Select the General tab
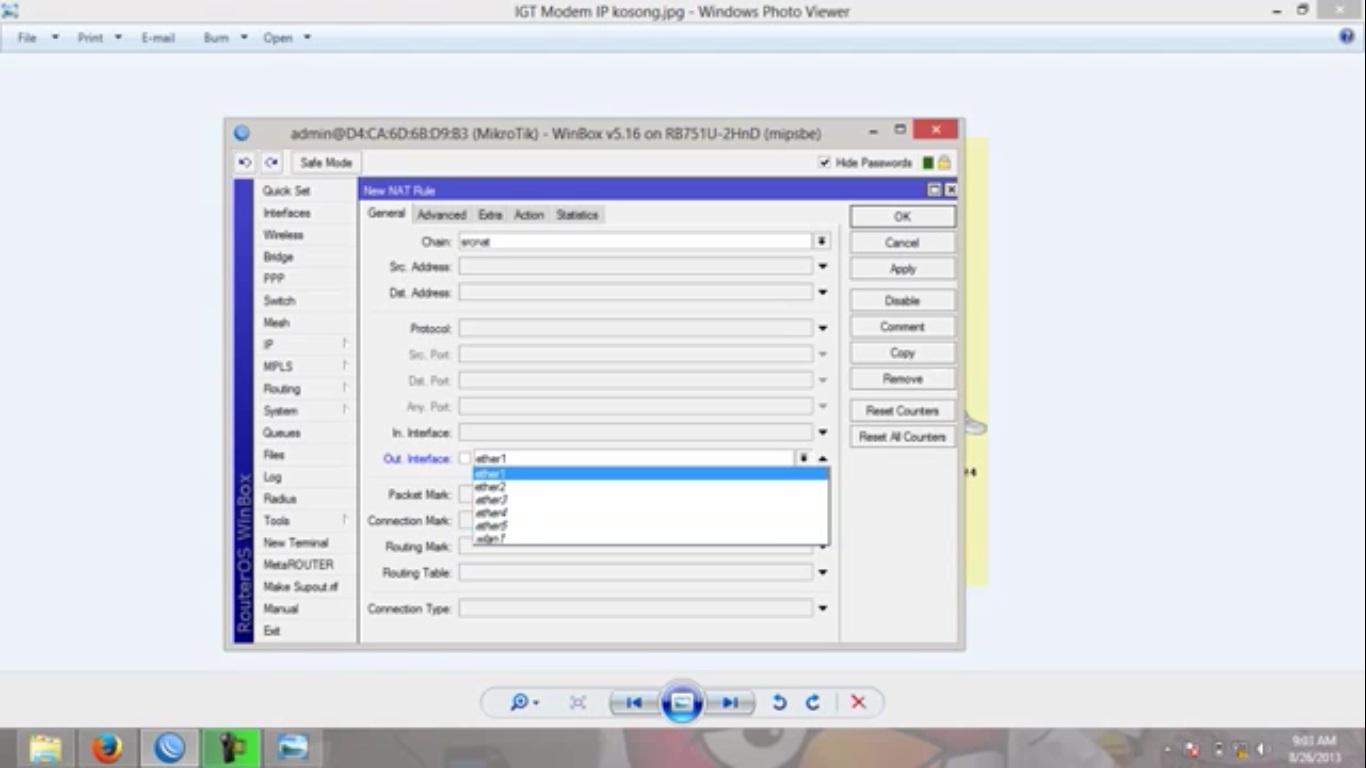The height and width of the screenshot is (768, 1366). (x=386, y=214)
